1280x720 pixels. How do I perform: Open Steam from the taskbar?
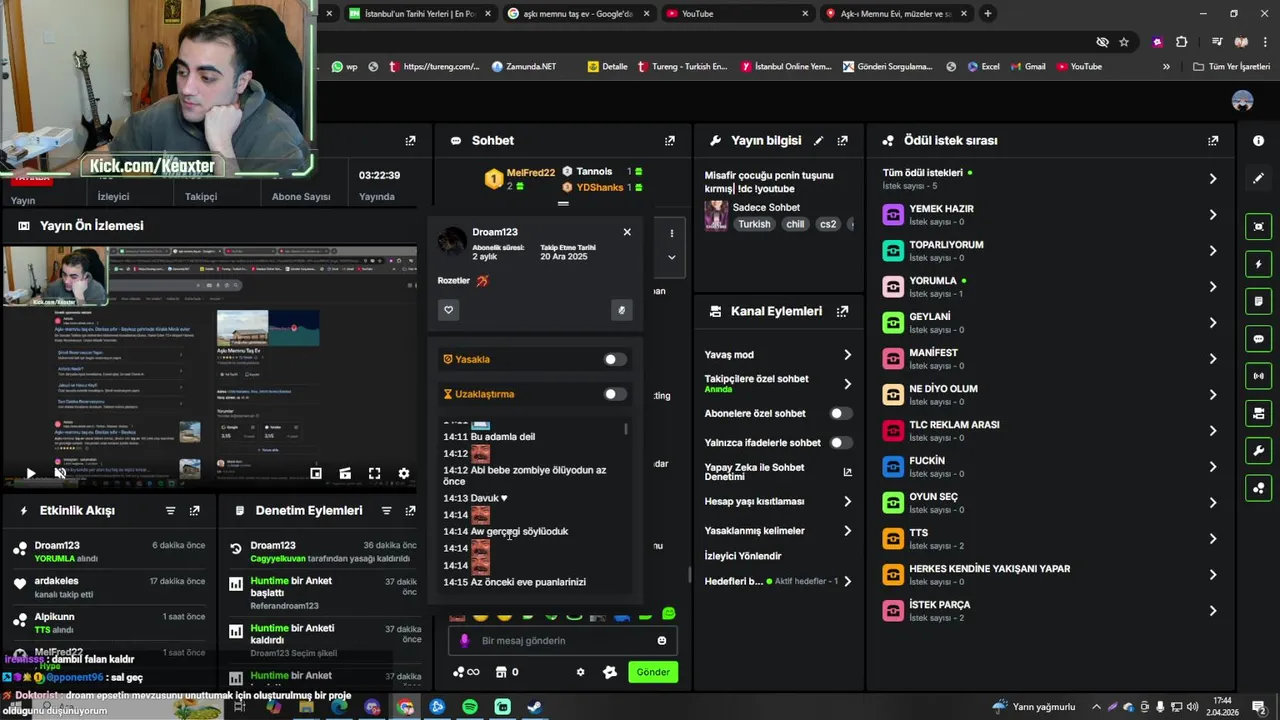(x=535, y=707)
